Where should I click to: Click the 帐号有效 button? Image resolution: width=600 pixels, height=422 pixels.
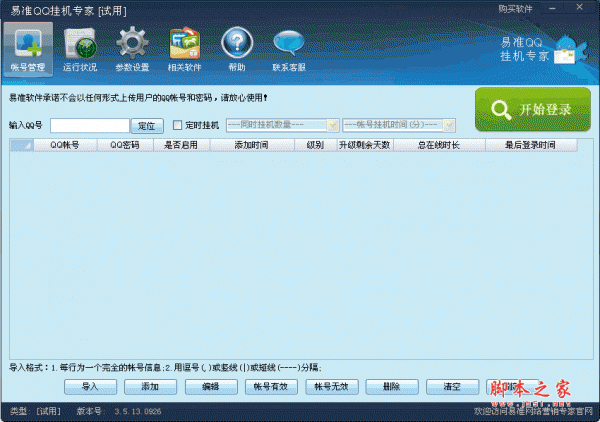[x=271, y=387]
